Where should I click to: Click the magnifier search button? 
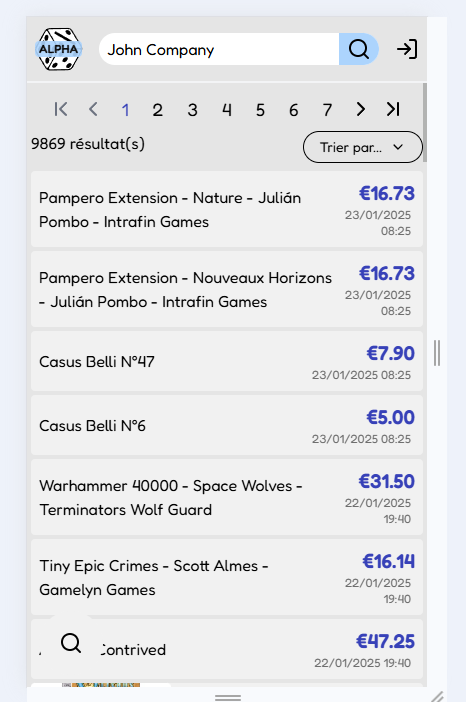359,49
